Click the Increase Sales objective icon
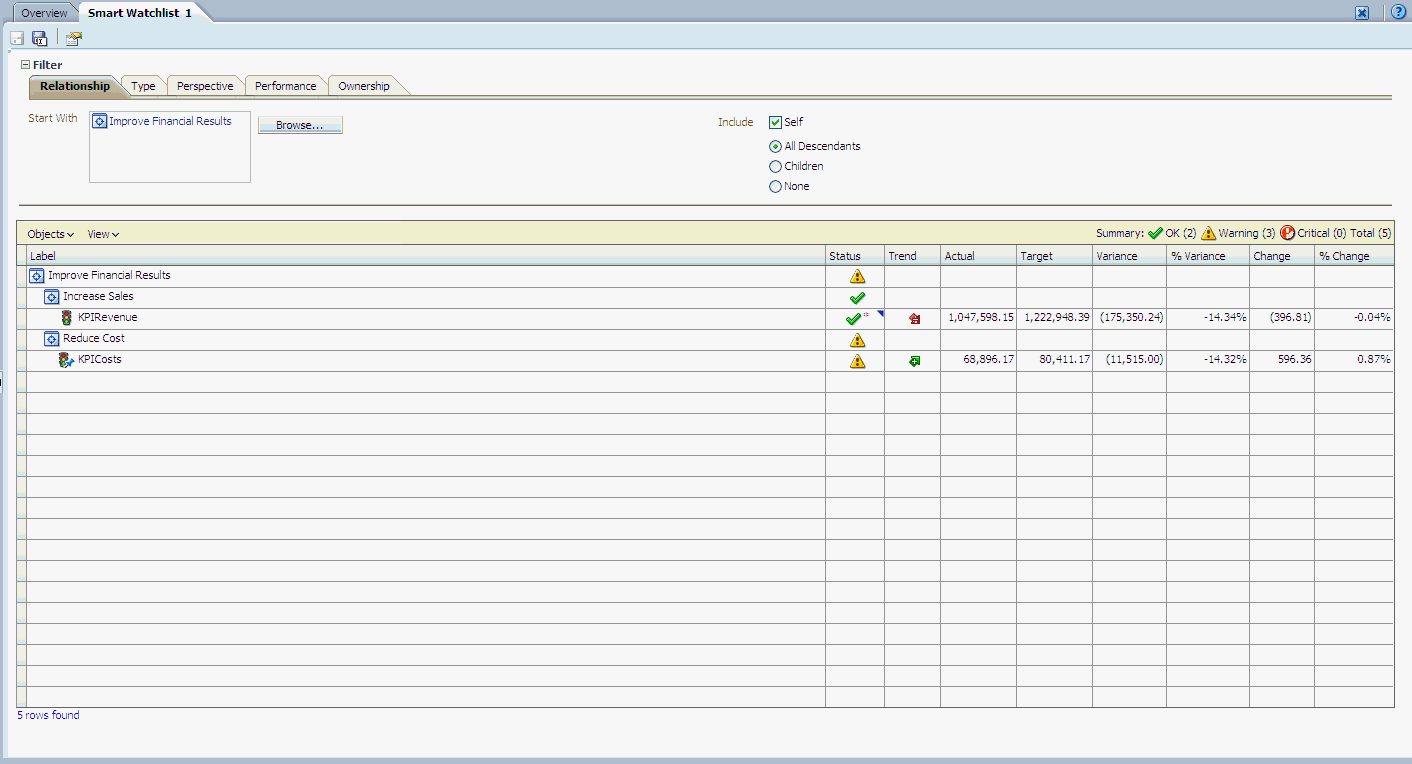Image resolution: width=1412 pixels, height=764 pixels. 52,297
